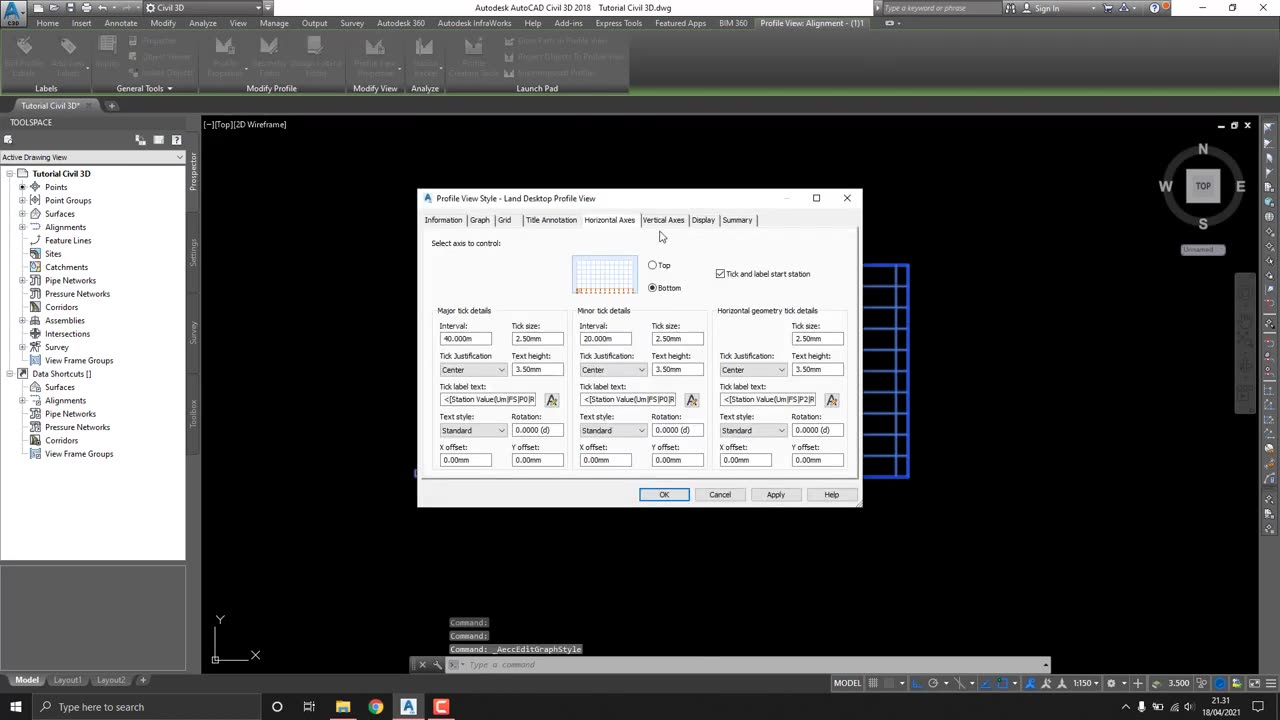Click the status bar customization menu icon
The width and height of the screenshot is (1280, 720).
(x=1271, y=683)
